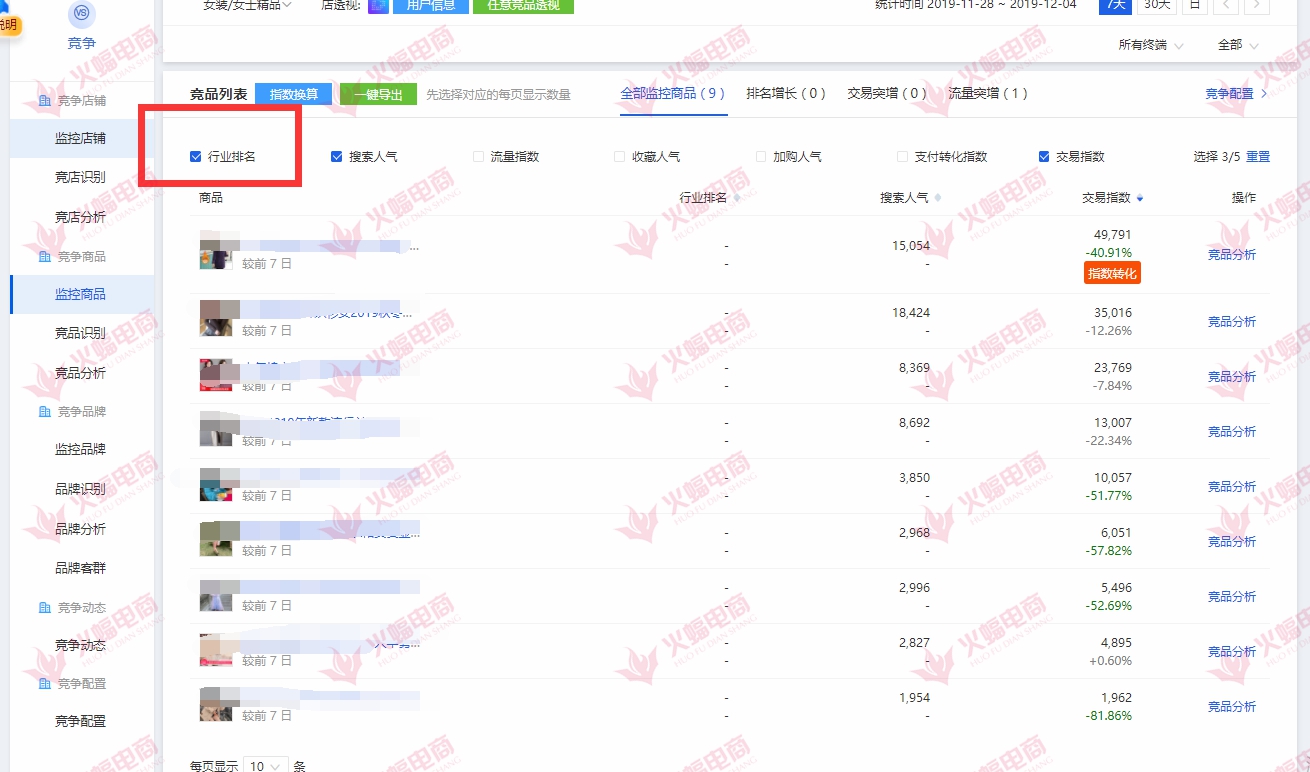Open the 女装/女士精品 category dropdown
Screen dimensions: 1310x772
pyautogui.click(x=247, y=5)
